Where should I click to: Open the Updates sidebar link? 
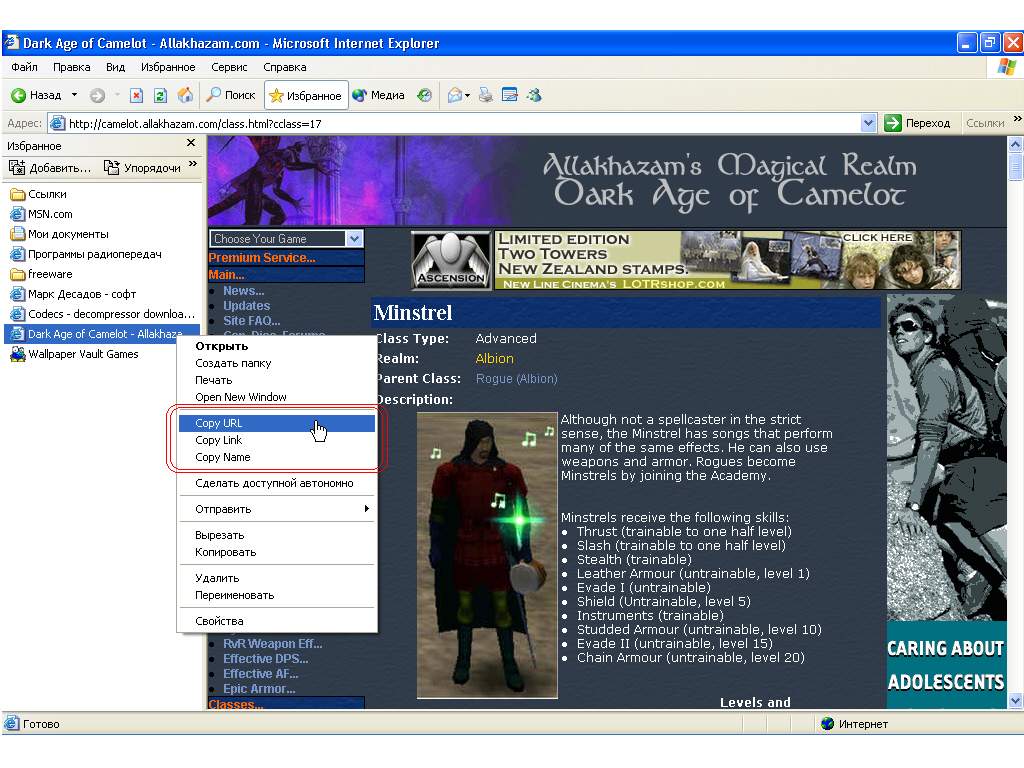(x=246, y=306)
